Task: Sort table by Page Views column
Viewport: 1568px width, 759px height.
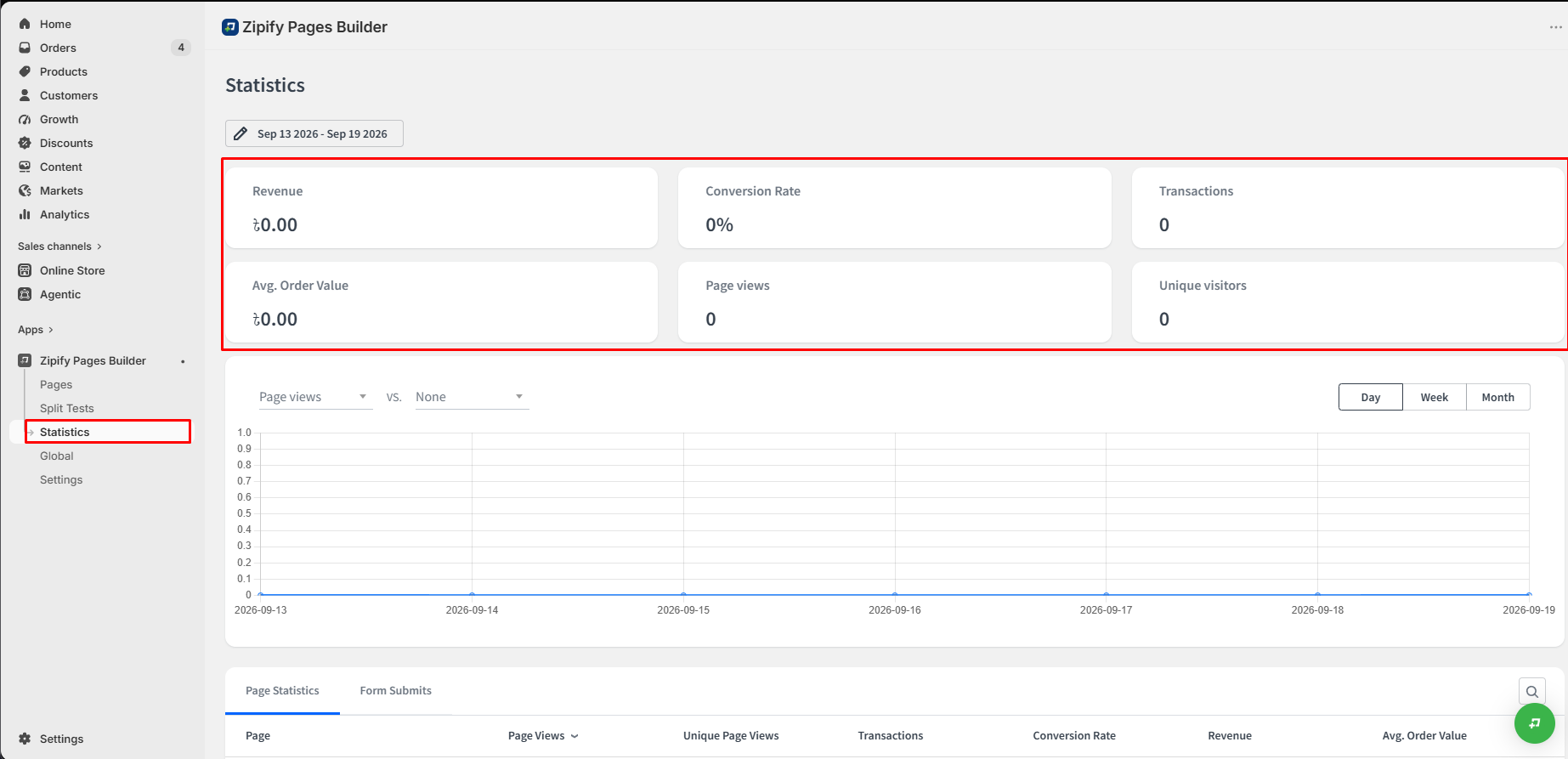Action: [x=543, y=736]
